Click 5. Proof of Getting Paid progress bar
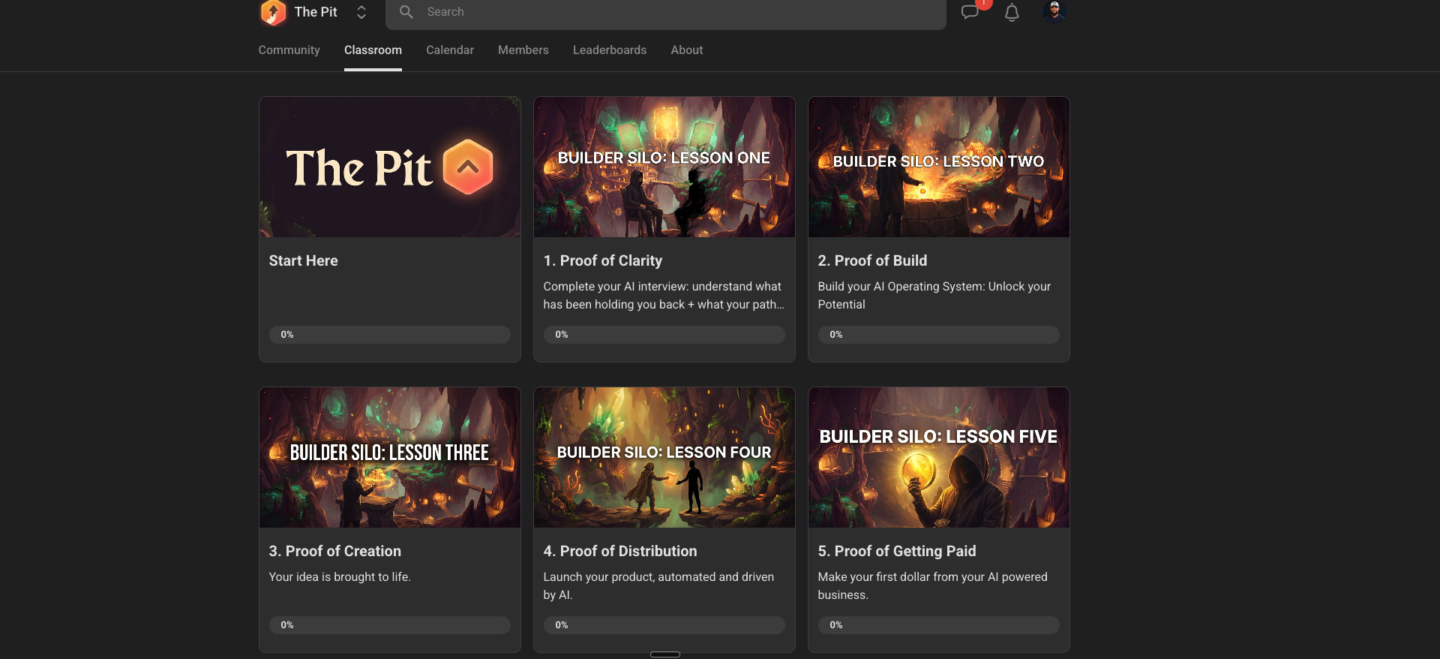This screenshot has width=1440, height=659. pos(938,625)
